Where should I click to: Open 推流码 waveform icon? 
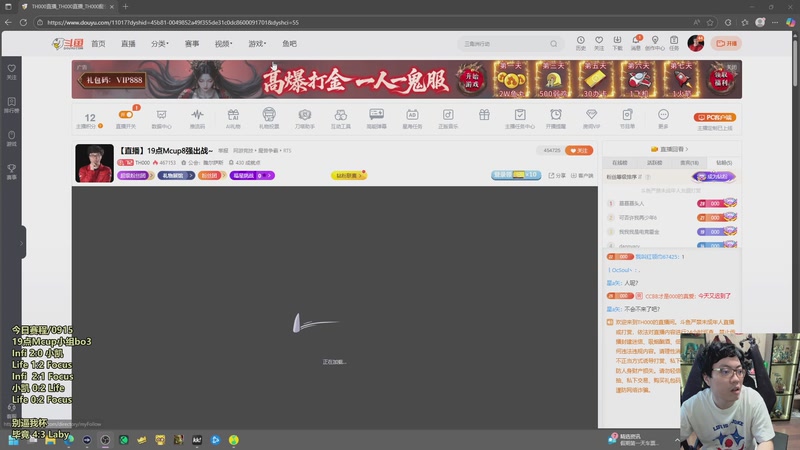[197, 119]
